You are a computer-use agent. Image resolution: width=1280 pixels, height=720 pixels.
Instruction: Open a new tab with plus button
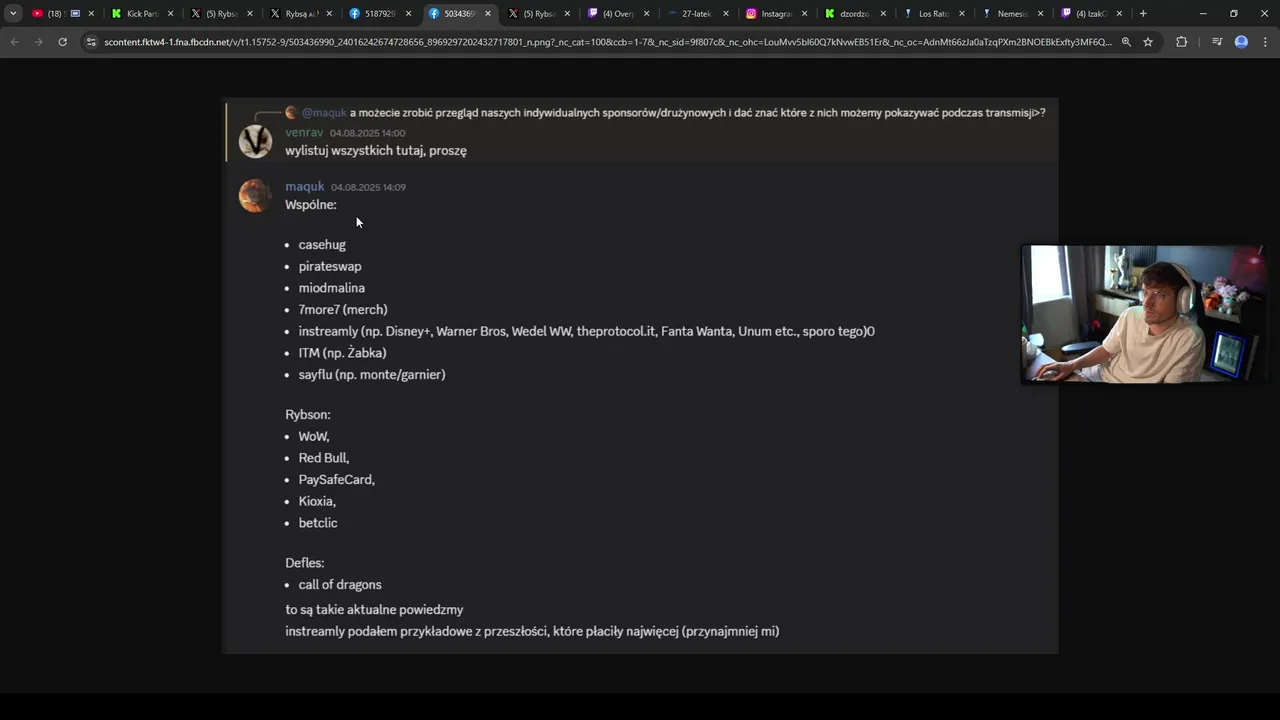[x=1143, y=14]
